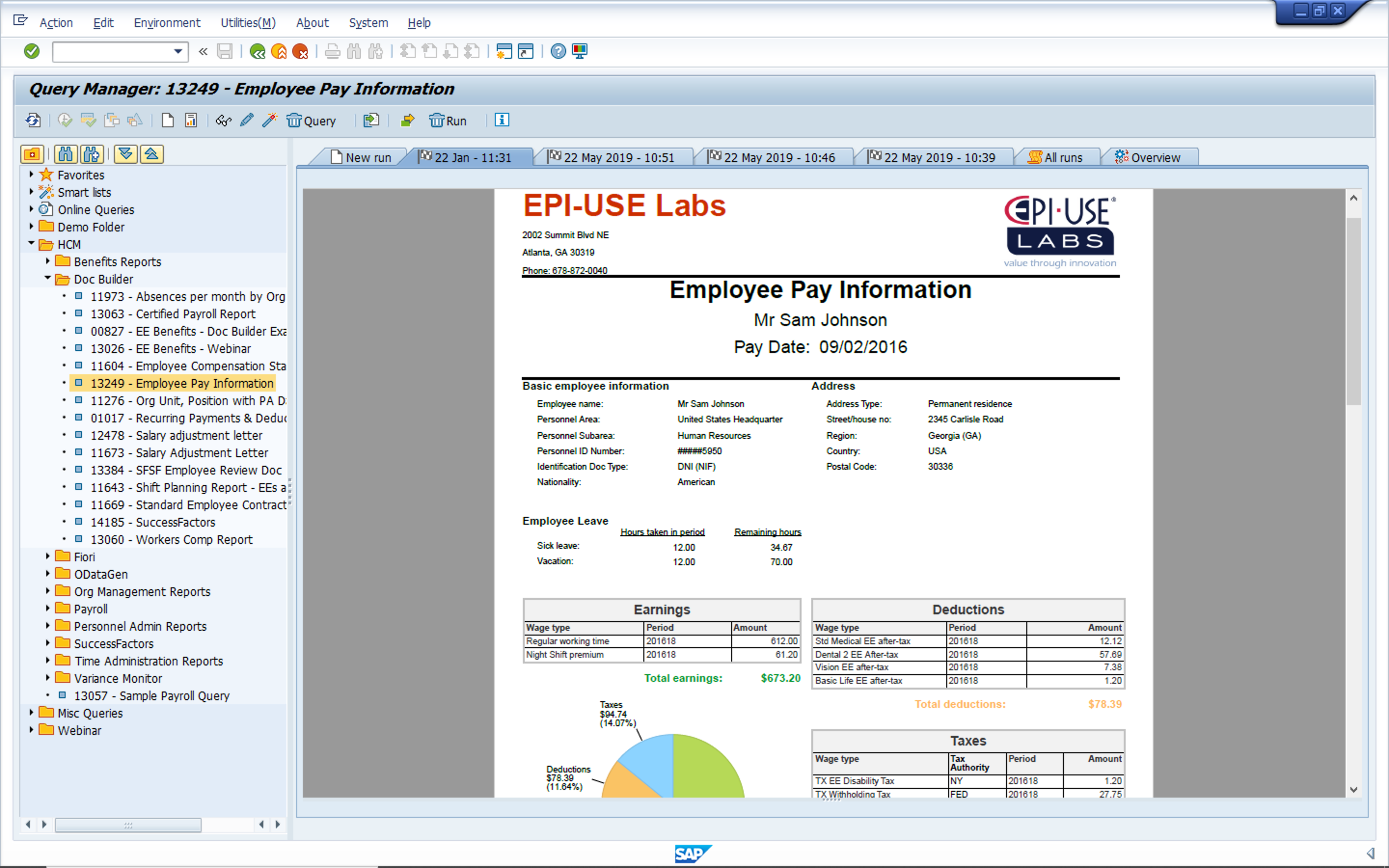The height and width of the screenshot is (868, 1389).
Task: Collapse the HCM folder
Action: tap(31, 244)
